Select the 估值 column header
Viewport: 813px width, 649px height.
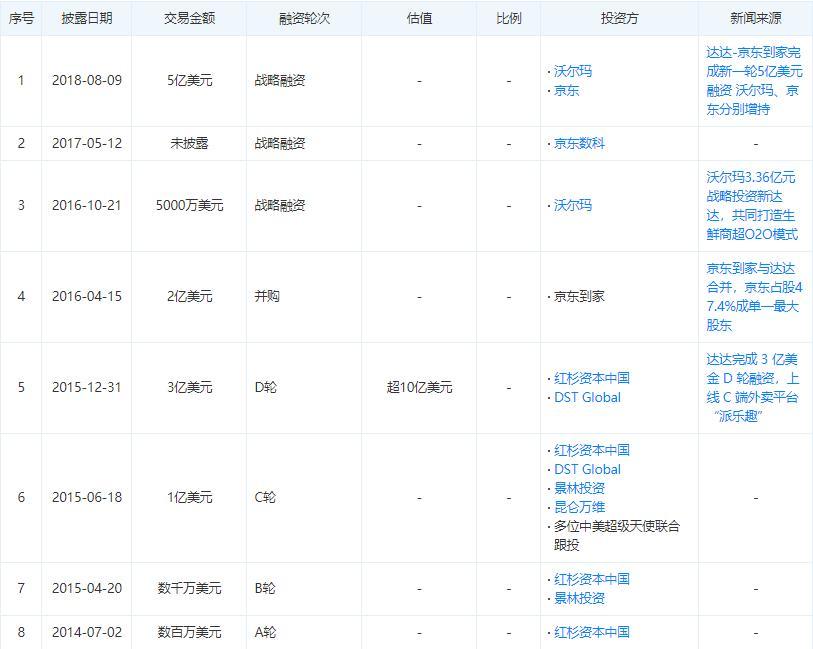pyautogui.click(x=419, y=18)
